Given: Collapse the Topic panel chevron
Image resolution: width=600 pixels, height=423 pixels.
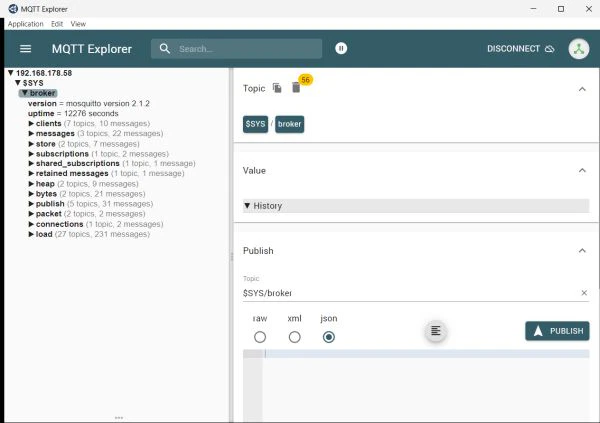Looking at the screenshot, I should pos(582,89).
